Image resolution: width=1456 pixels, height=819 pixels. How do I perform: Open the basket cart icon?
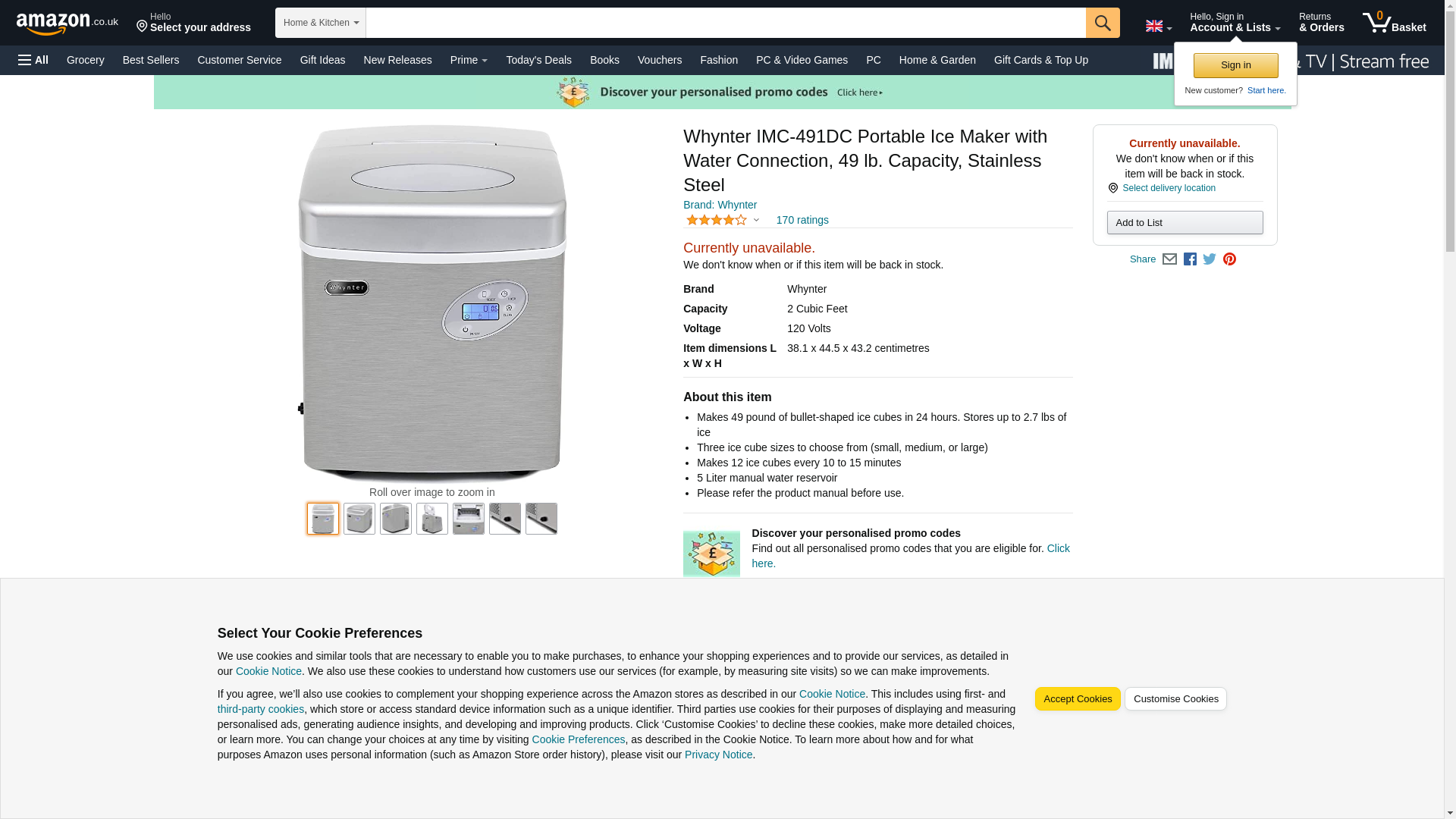click(x=1394, y=23)
